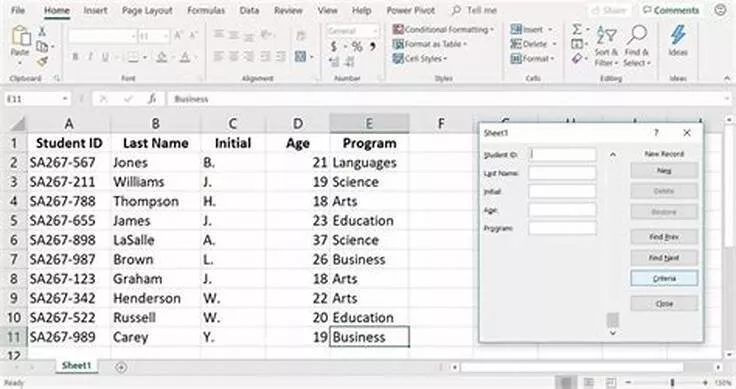Apply Comma Style format
Image resolution: width=736 pixels, height=389 pixels.
373,46
